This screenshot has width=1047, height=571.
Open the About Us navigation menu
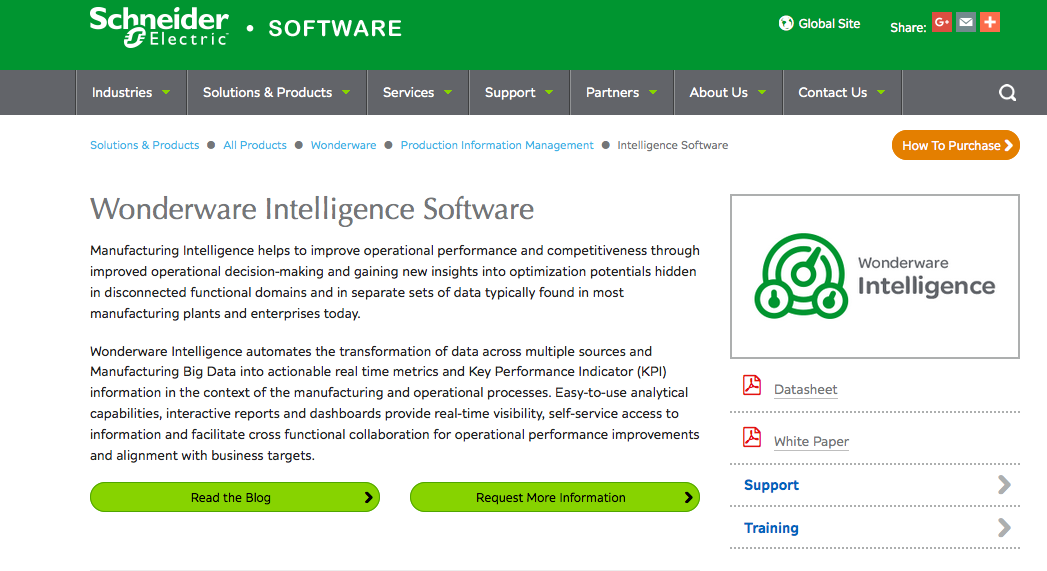[x=727, y=93]
